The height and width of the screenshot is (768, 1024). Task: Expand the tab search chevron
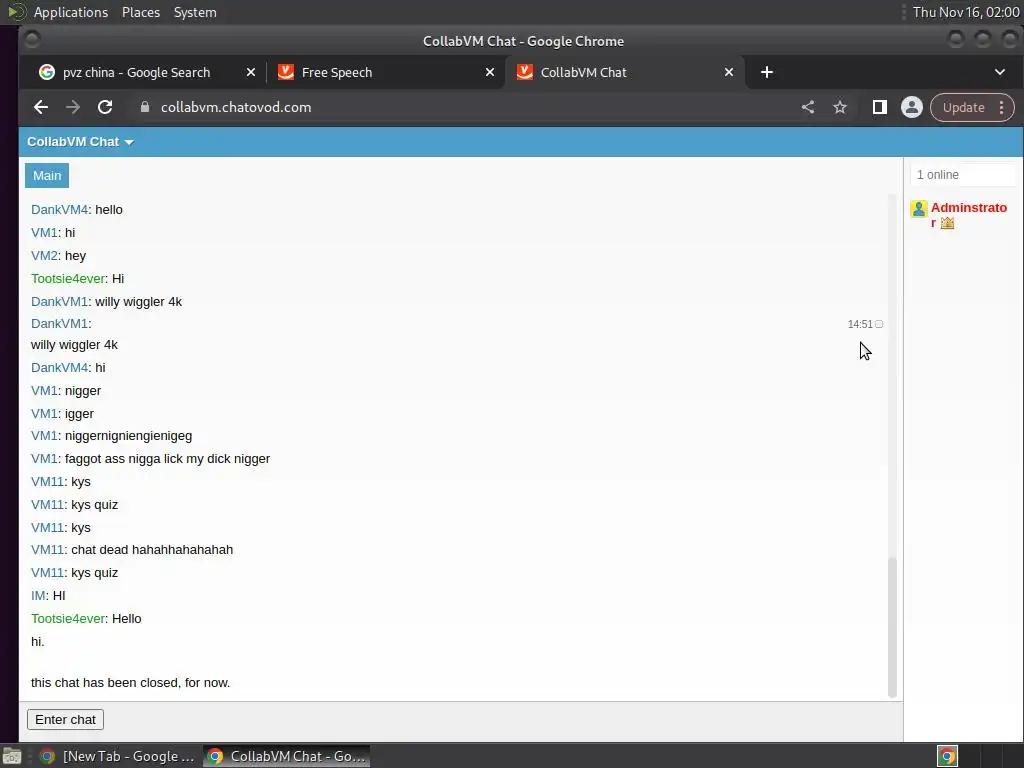click(x=1000, y=72)
